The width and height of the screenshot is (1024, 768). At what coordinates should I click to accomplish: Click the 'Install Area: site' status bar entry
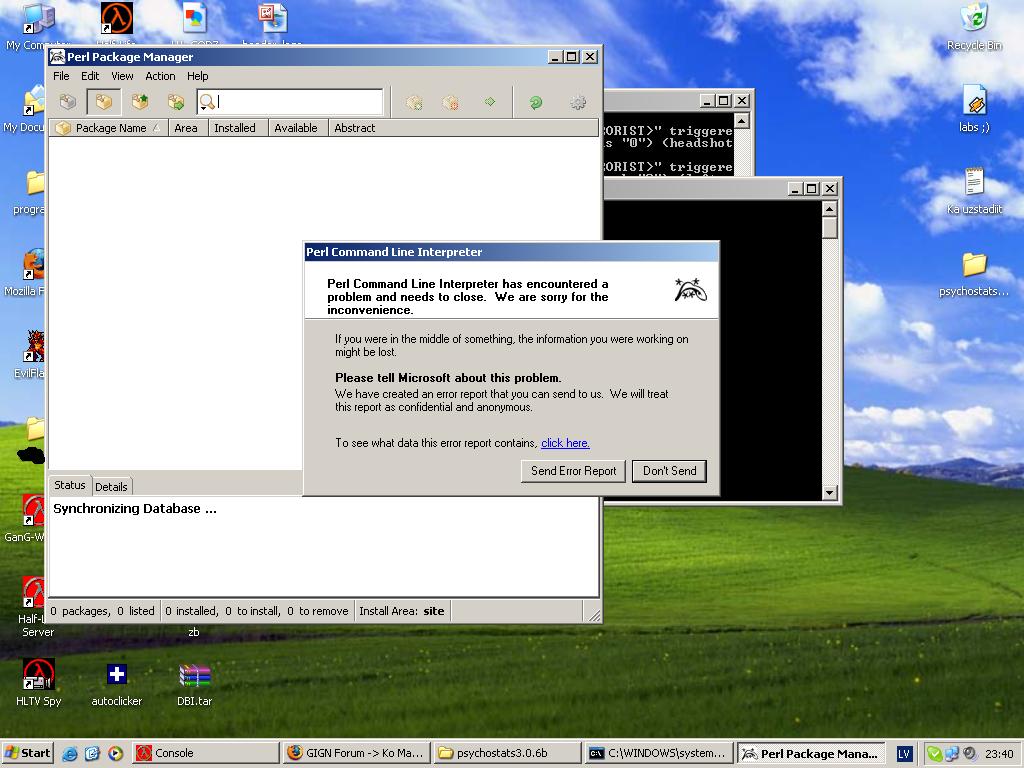tap(402, 611)
